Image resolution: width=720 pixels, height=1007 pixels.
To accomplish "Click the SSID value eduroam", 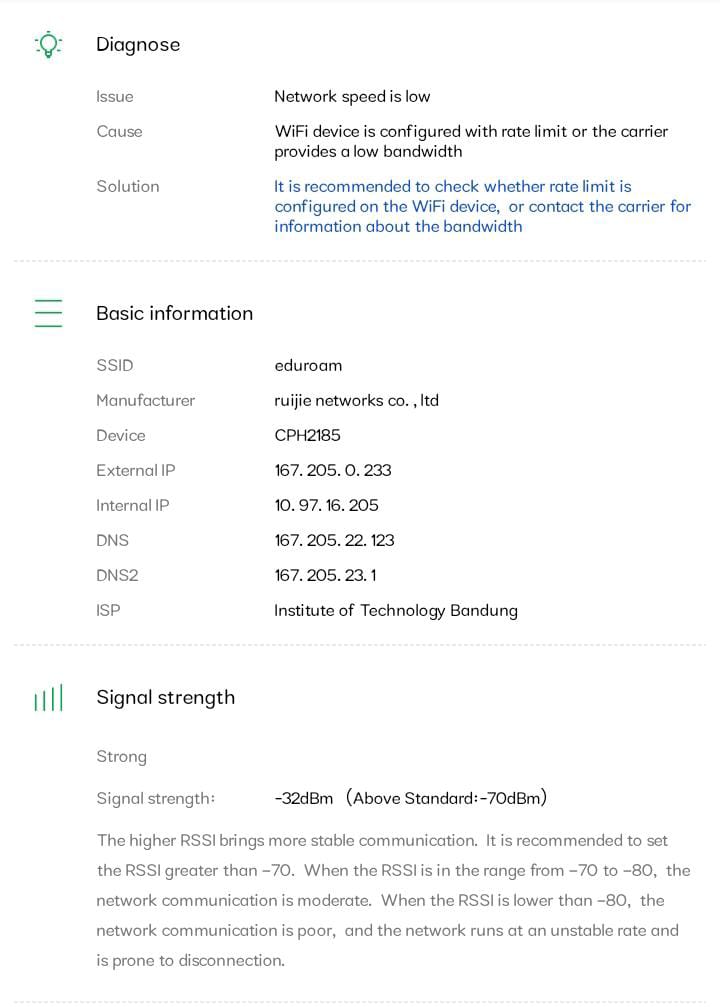I will (x=308, y=365).
